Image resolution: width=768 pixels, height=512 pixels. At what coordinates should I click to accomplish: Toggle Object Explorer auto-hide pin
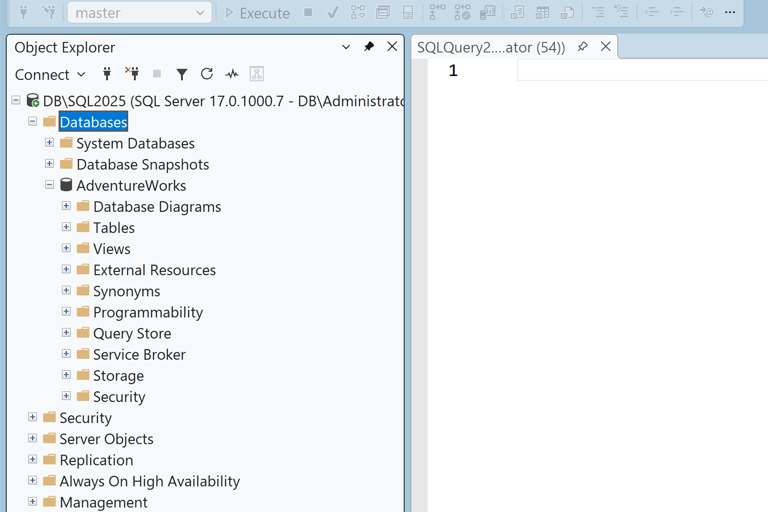(x=369, y=47)
